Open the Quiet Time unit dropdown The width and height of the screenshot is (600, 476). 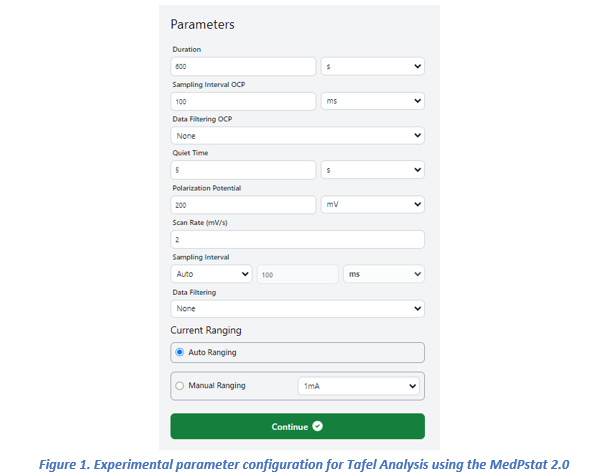coord(372,170)
